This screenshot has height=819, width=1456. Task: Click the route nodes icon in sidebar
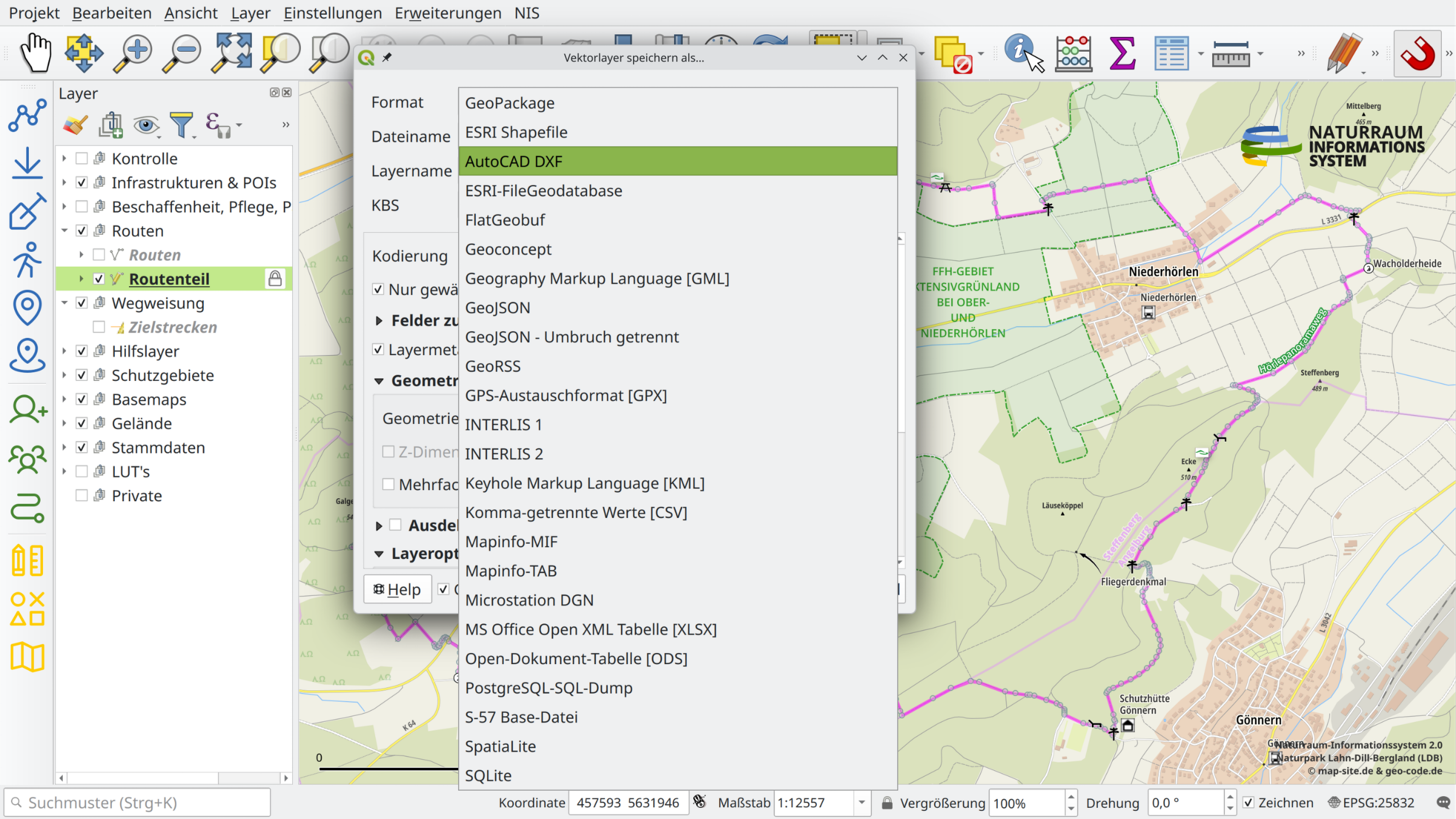(x=27, y=115)
